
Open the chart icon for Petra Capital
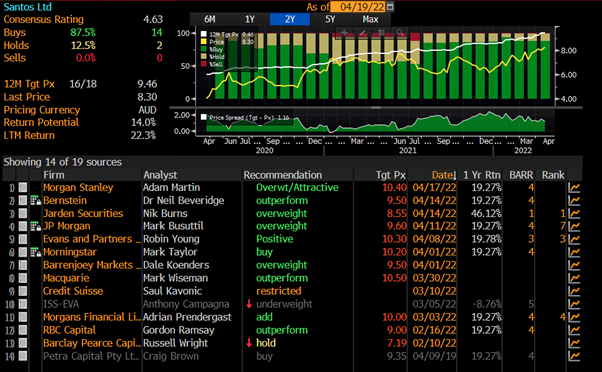point(574,356)
